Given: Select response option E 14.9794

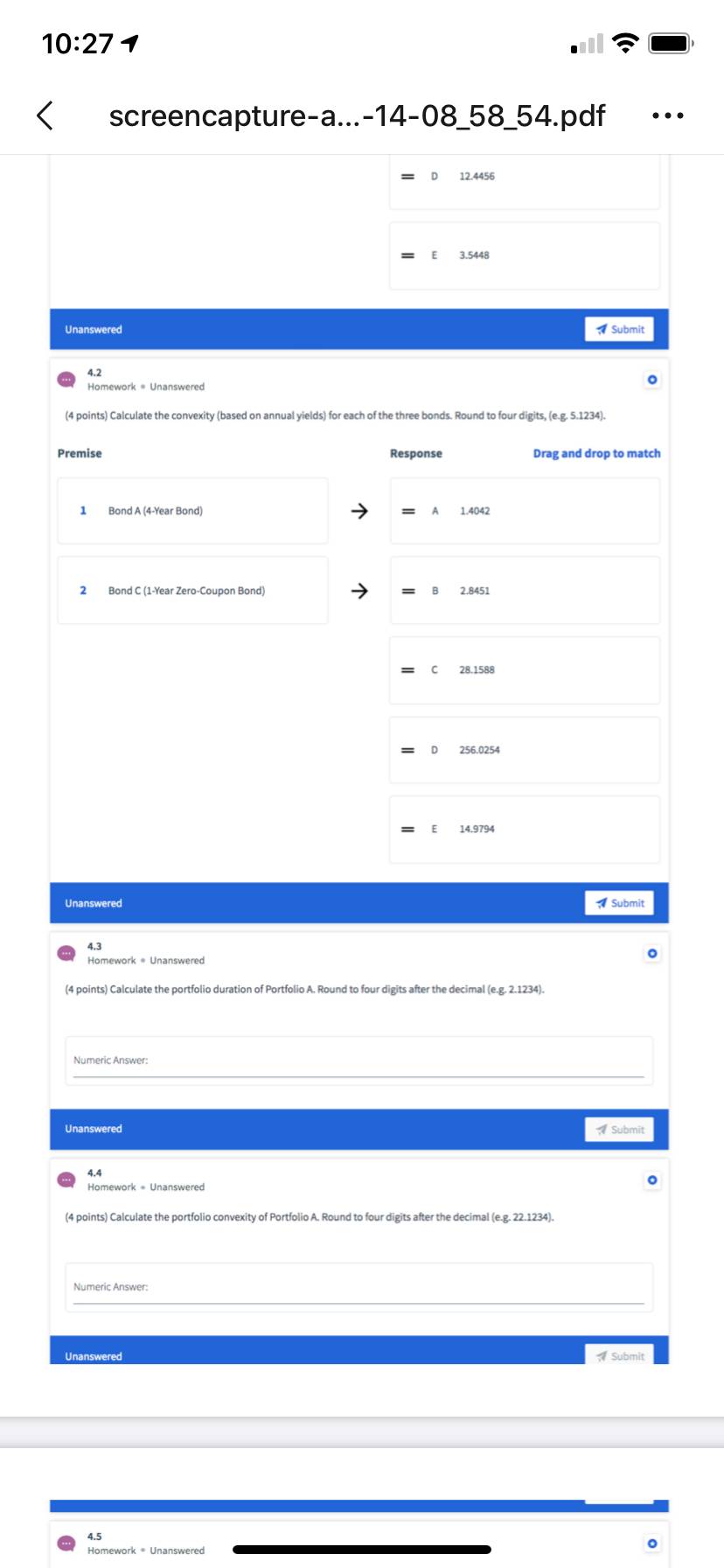Looking at the screenshot, I should (x=525, y=829).
